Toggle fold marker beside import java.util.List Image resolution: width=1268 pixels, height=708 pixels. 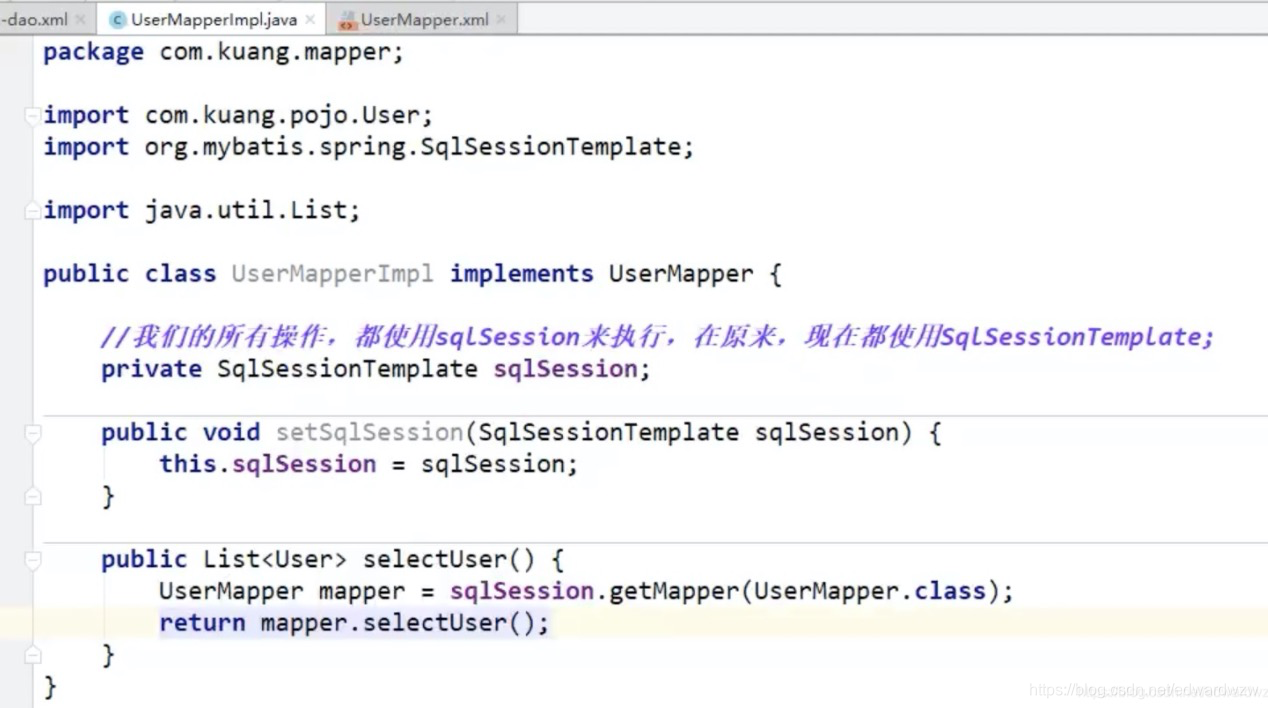pos(32,210)
